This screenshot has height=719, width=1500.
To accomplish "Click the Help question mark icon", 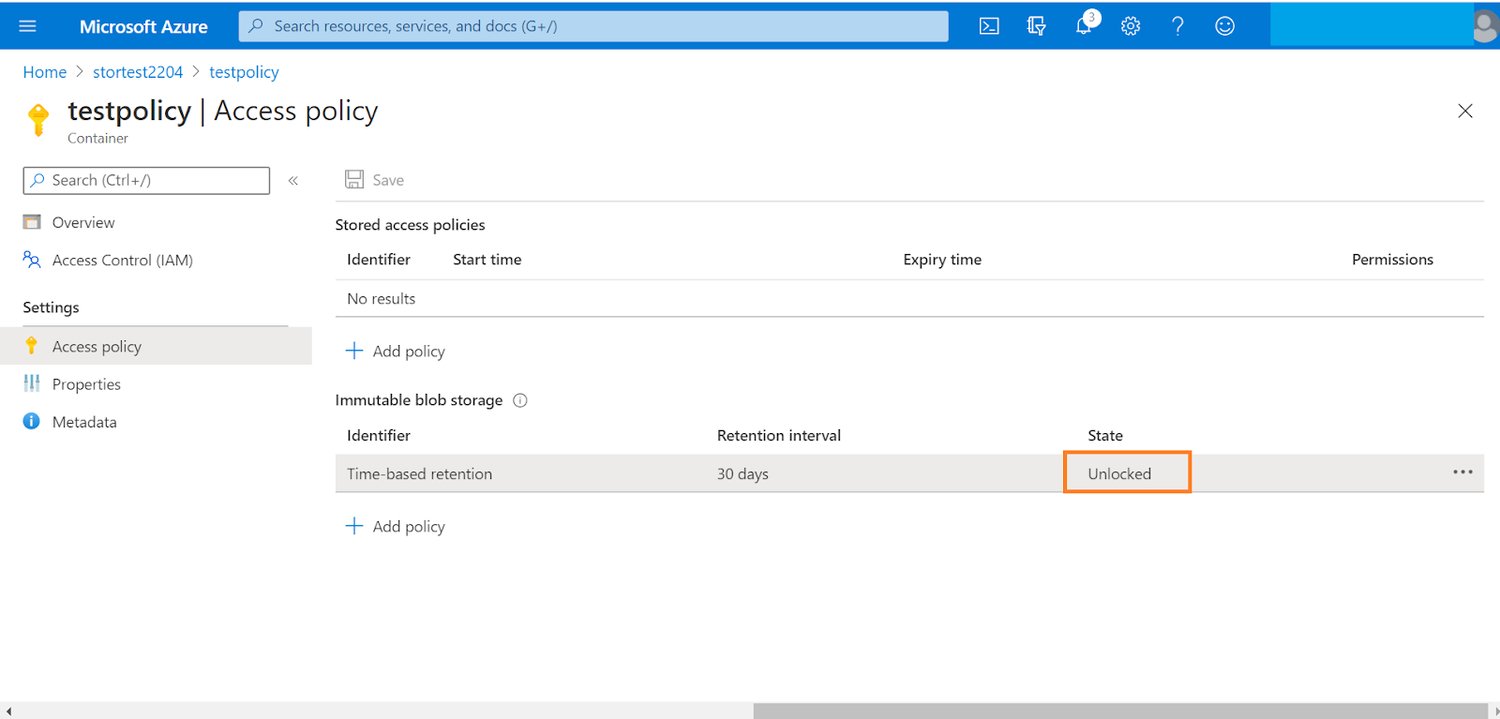I will click(1177, 26).
